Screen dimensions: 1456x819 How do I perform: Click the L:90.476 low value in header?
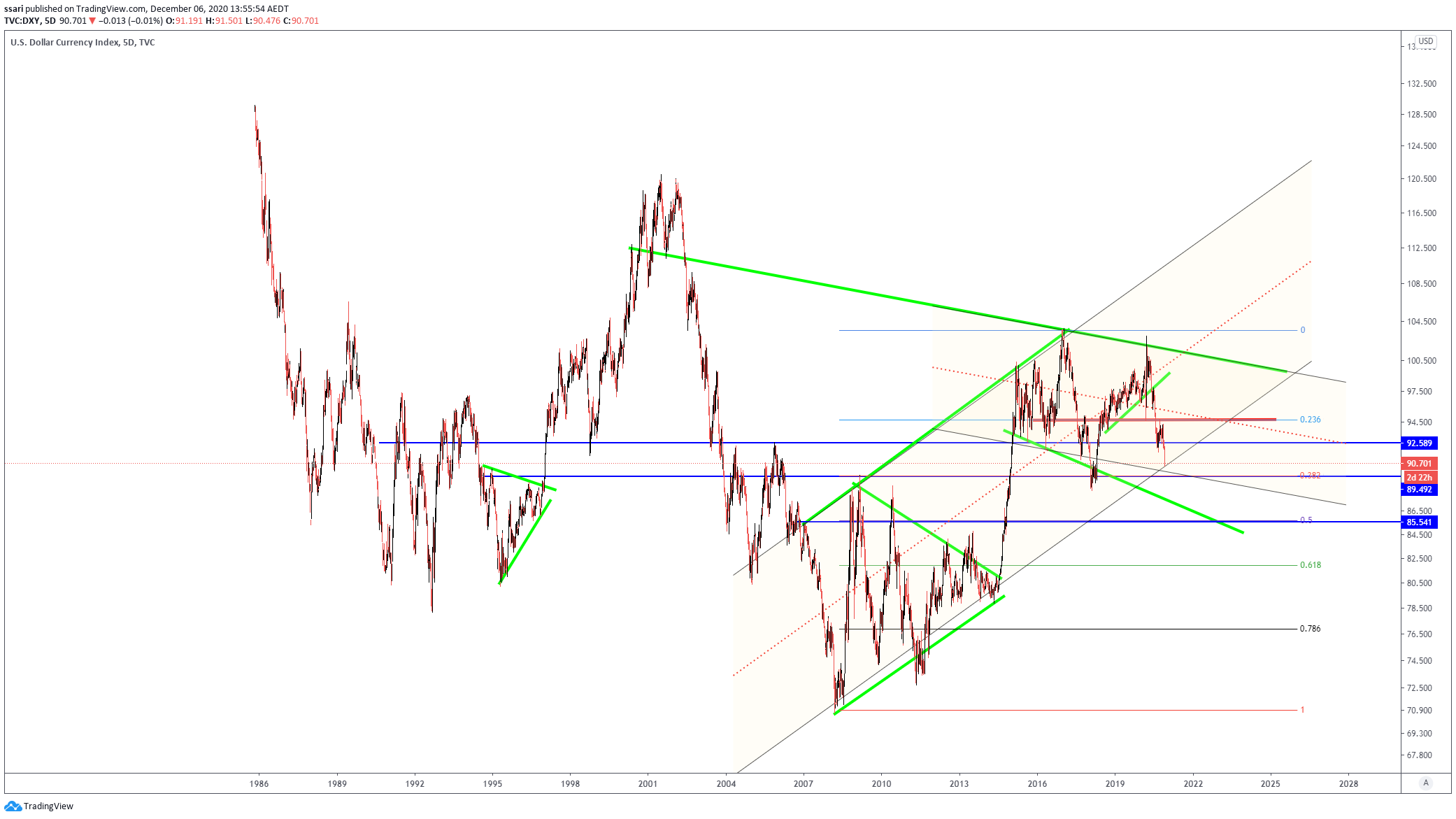(x=263, y=21)
